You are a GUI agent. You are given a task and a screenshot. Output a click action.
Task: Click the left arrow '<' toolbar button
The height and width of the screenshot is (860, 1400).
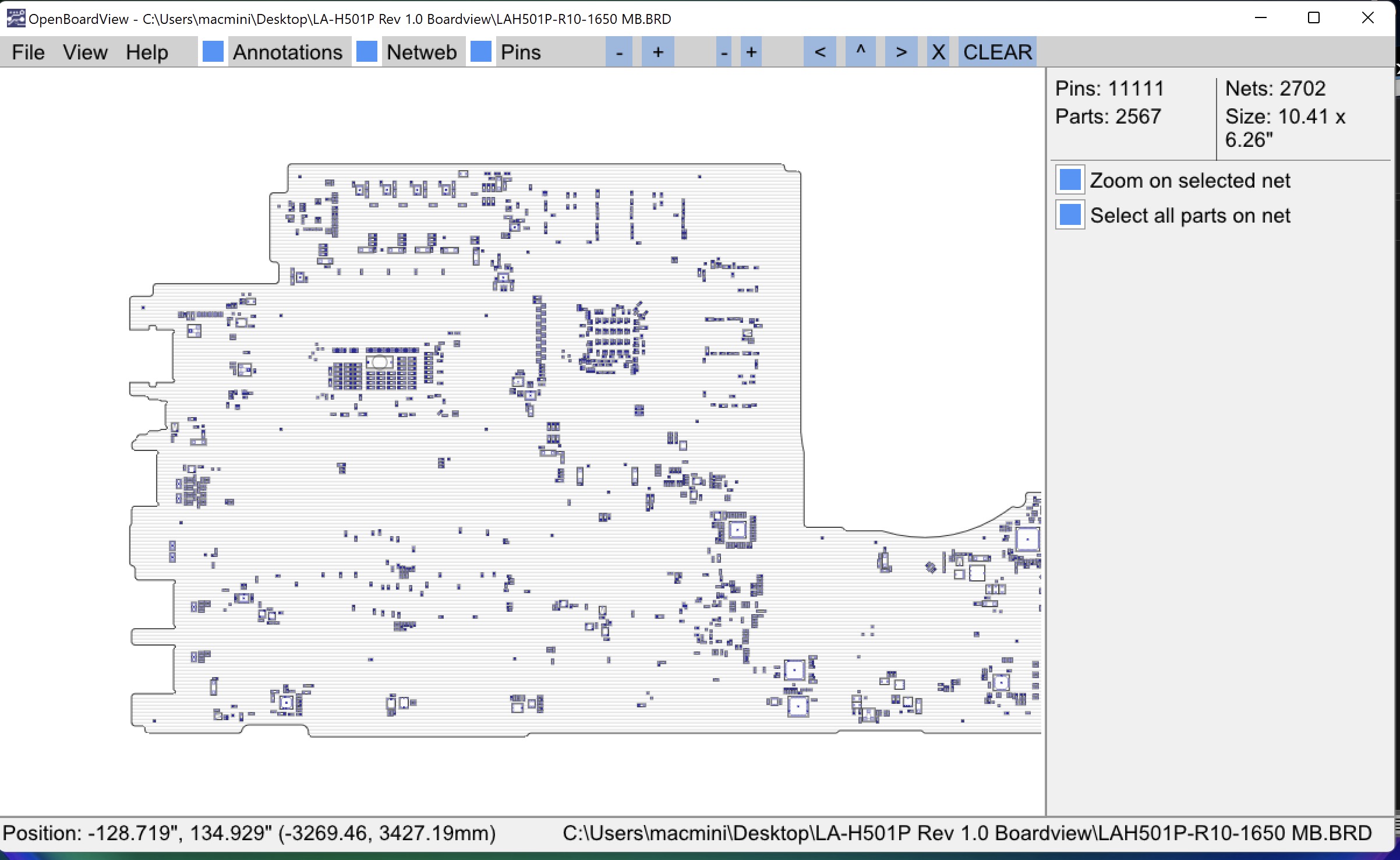tap(819, 52)
